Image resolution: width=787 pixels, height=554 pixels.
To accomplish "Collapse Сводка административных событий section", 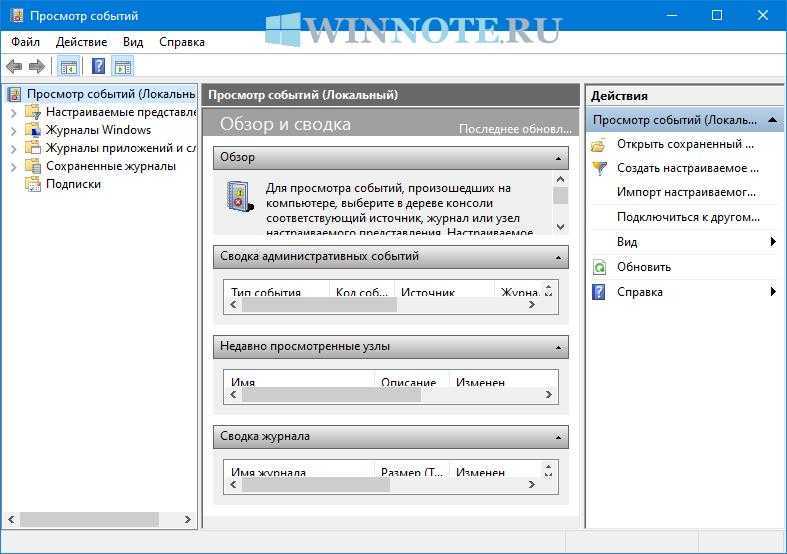I will click(x=558, y=257).
